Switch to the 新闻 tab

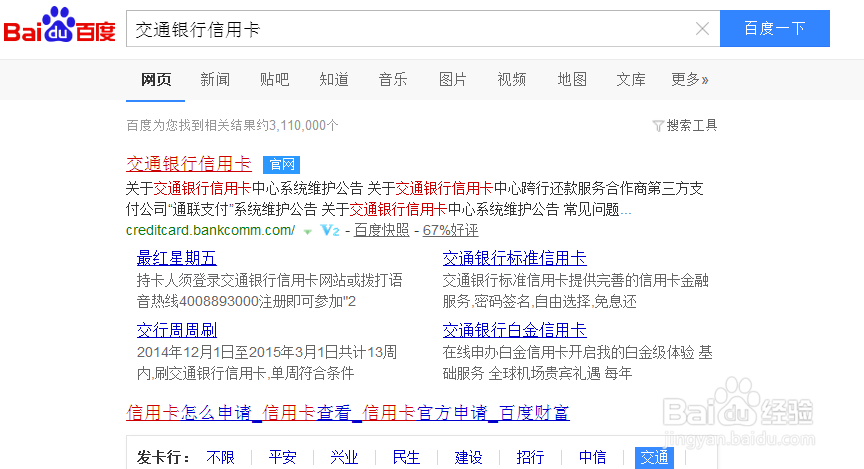click(215, 80)
